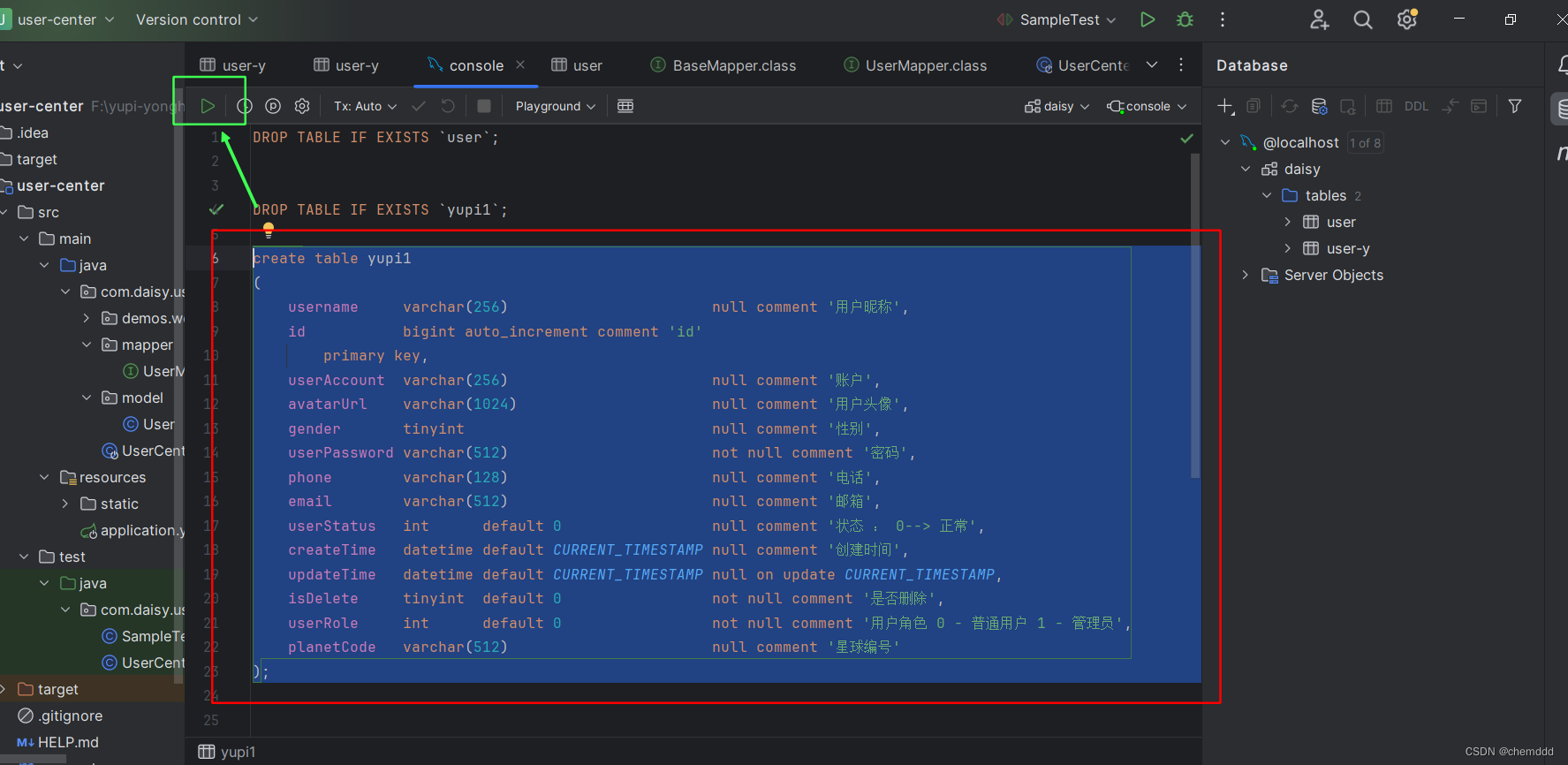Open the Playground mode dropdown
1568x765 pixels.
(556, 106)
